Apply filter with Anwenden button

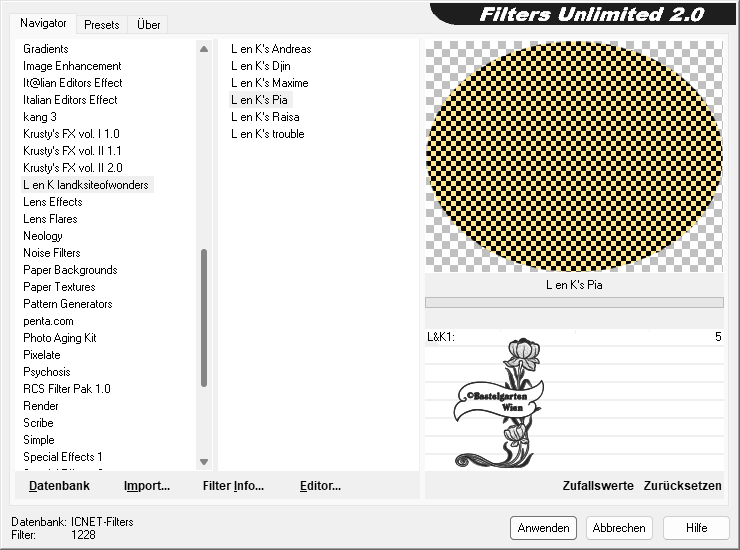543,528
